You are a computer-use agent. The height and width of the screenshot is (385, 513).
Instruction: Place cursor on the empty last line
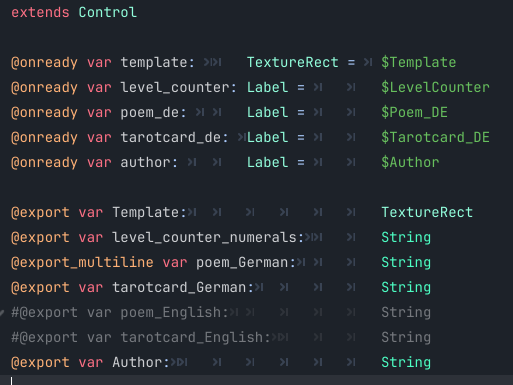coord(256,380)
